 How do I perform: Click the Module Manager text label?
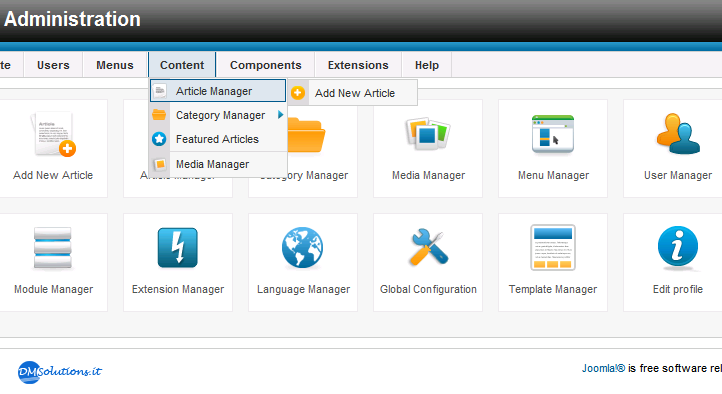[53, 289]
